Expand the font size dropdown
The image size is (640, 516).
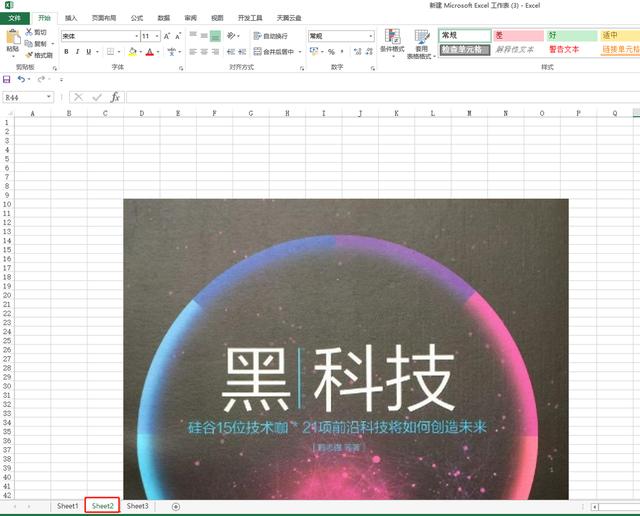(x=158, y=36)
